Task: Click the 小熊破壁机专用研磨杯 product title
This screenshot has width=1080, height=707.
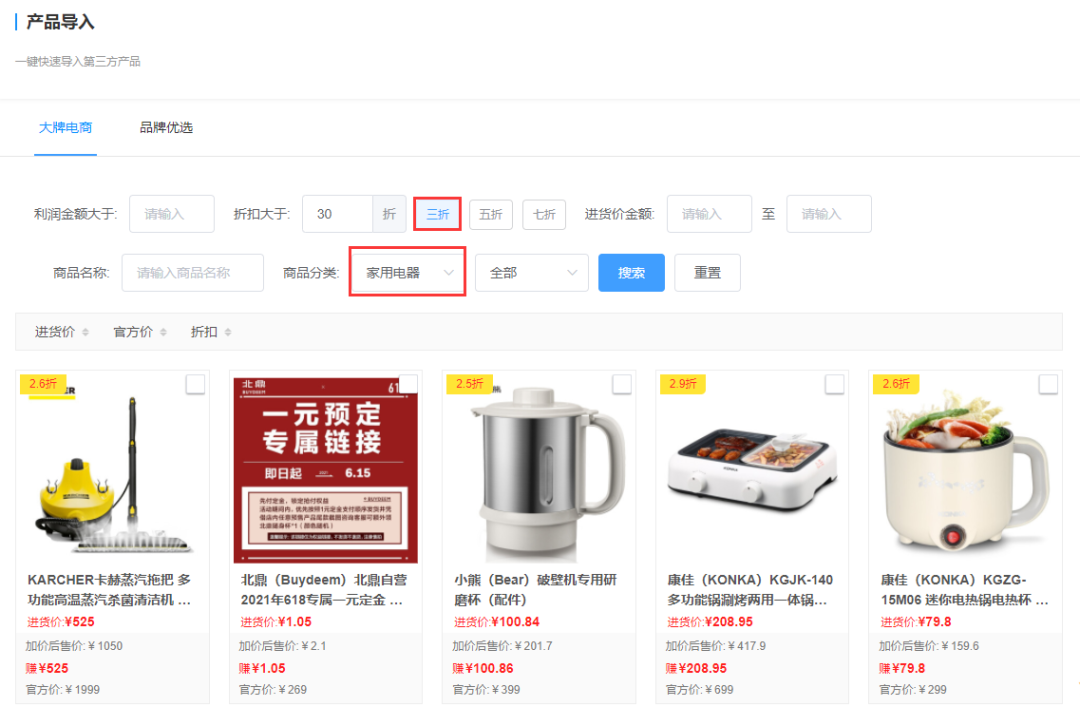Action: pyautogui.click(x=536, y=590)
